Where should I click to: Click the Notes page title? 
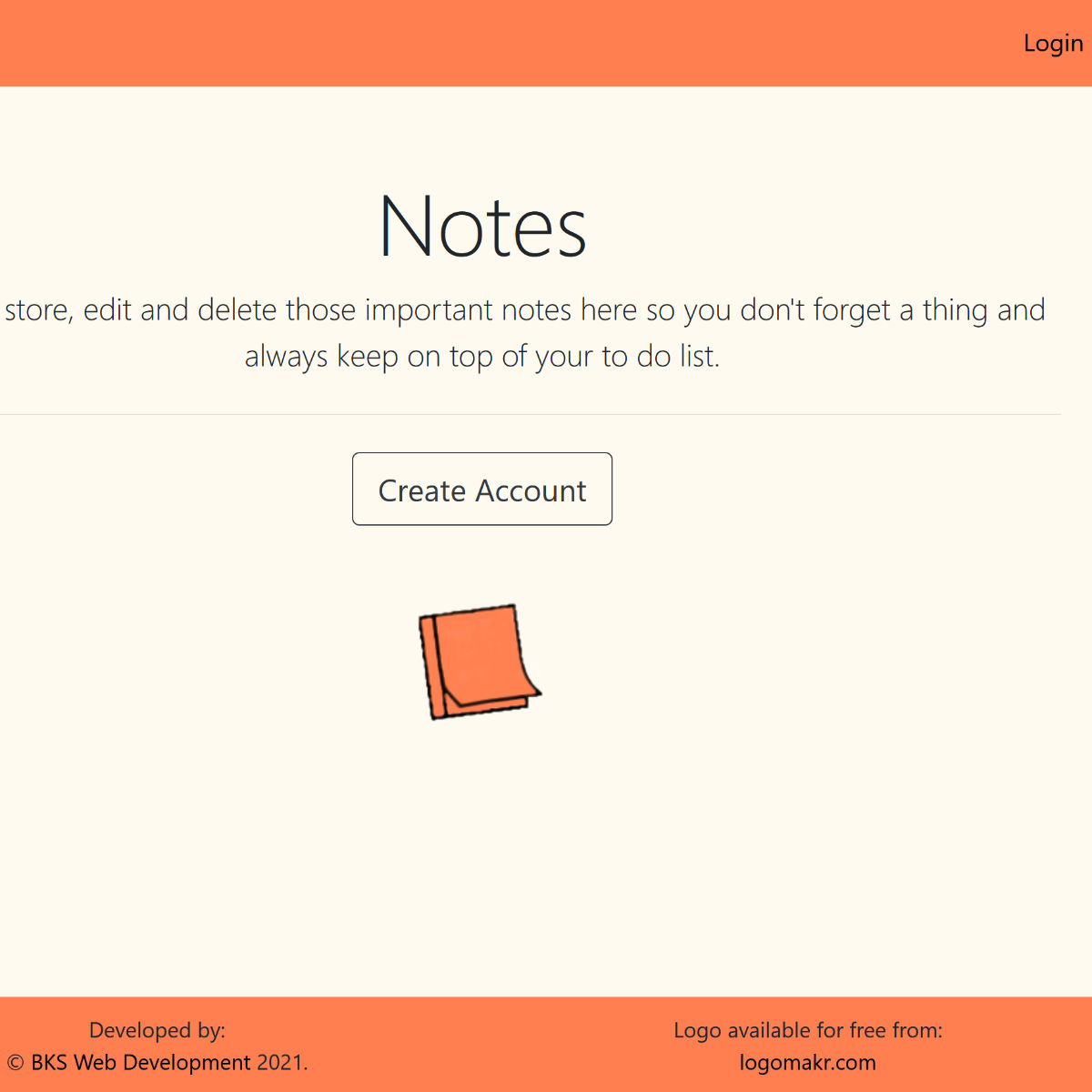pyautogui.click(x=483, y=225)
